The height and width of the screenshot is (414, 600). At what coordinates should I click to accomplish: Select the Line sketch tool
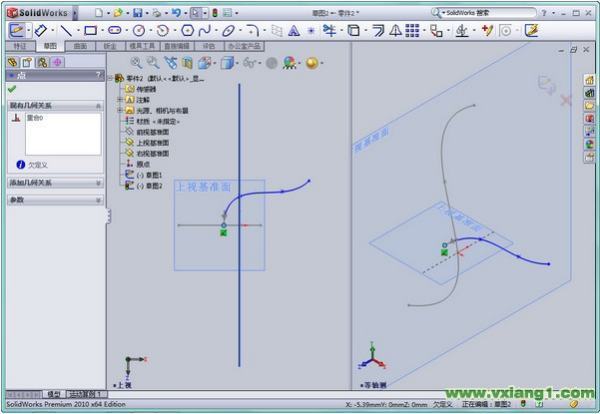coord(66,31)
